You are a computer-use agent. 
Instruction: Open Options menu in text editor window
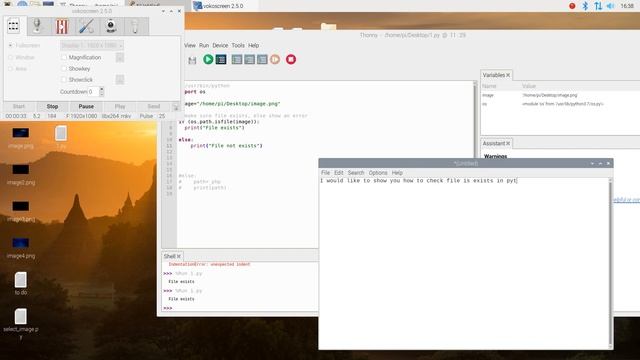[378, 173]
